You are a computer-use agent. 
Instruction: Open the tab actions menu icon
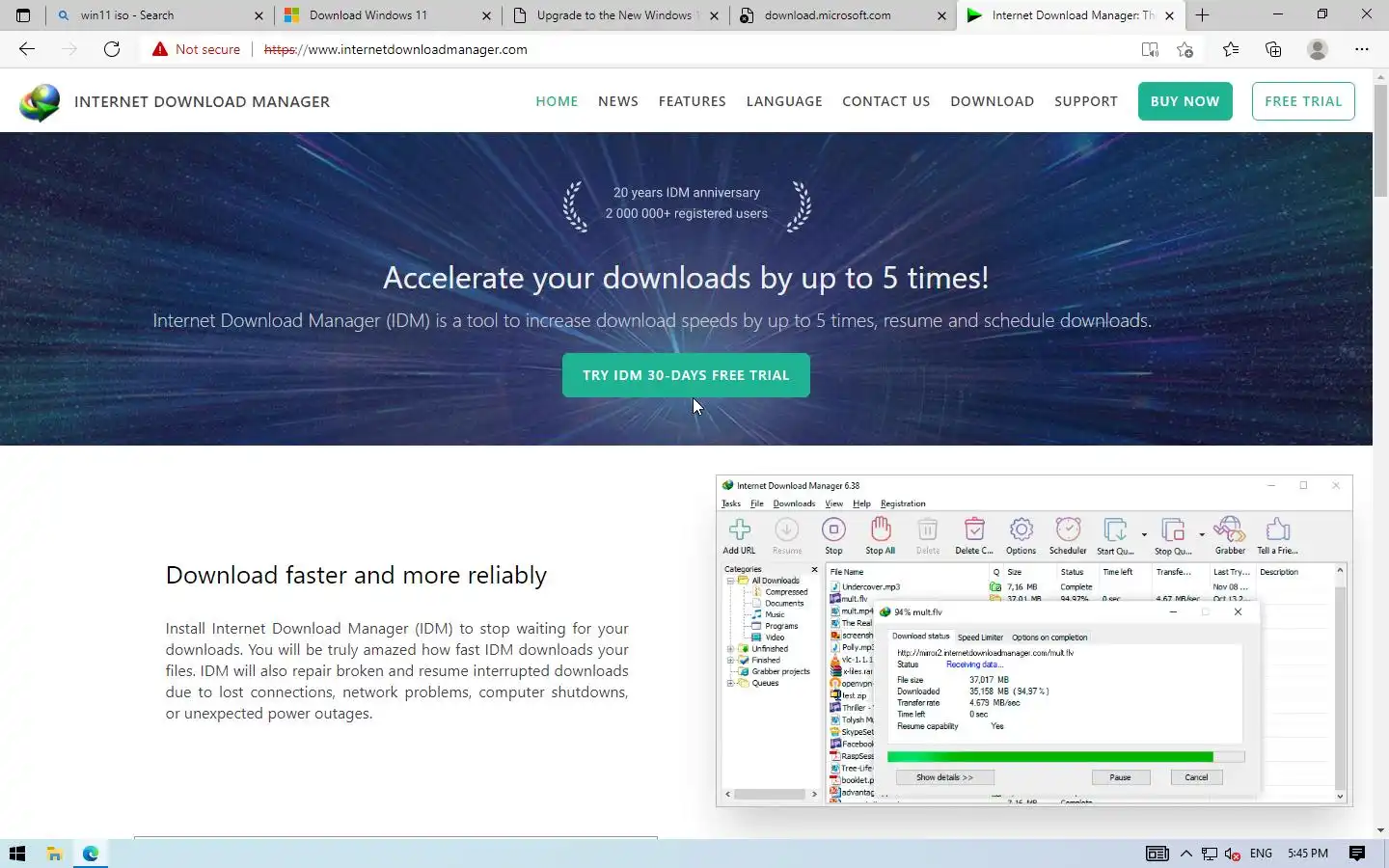pyautogui.click(x=23, y=15)
